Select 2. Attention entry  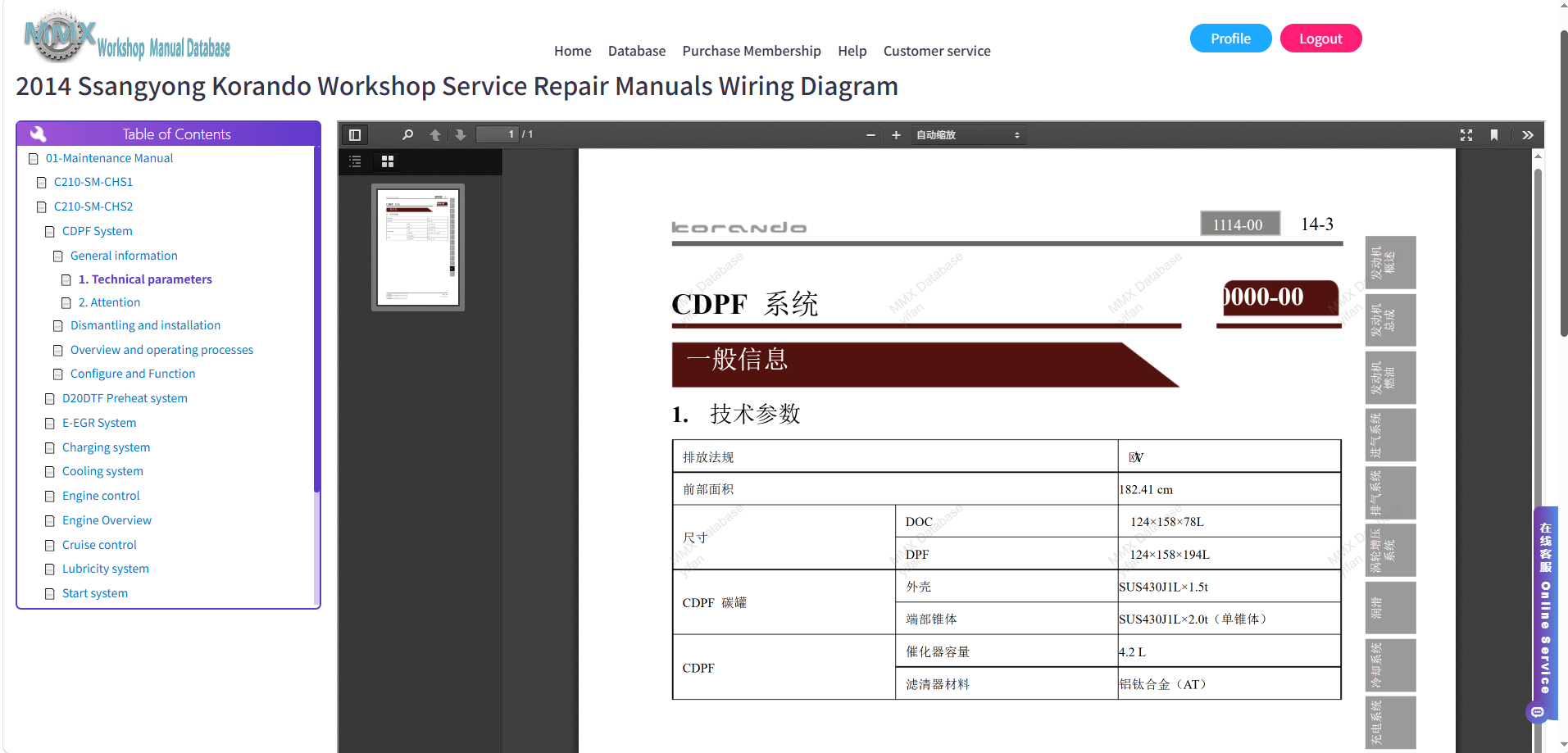tap(109, 302)
